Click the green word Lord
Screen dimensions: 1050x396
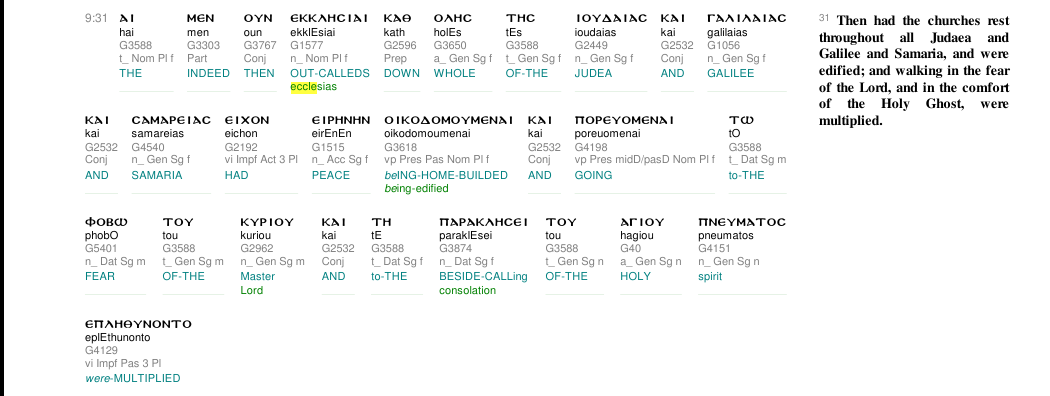251,291
